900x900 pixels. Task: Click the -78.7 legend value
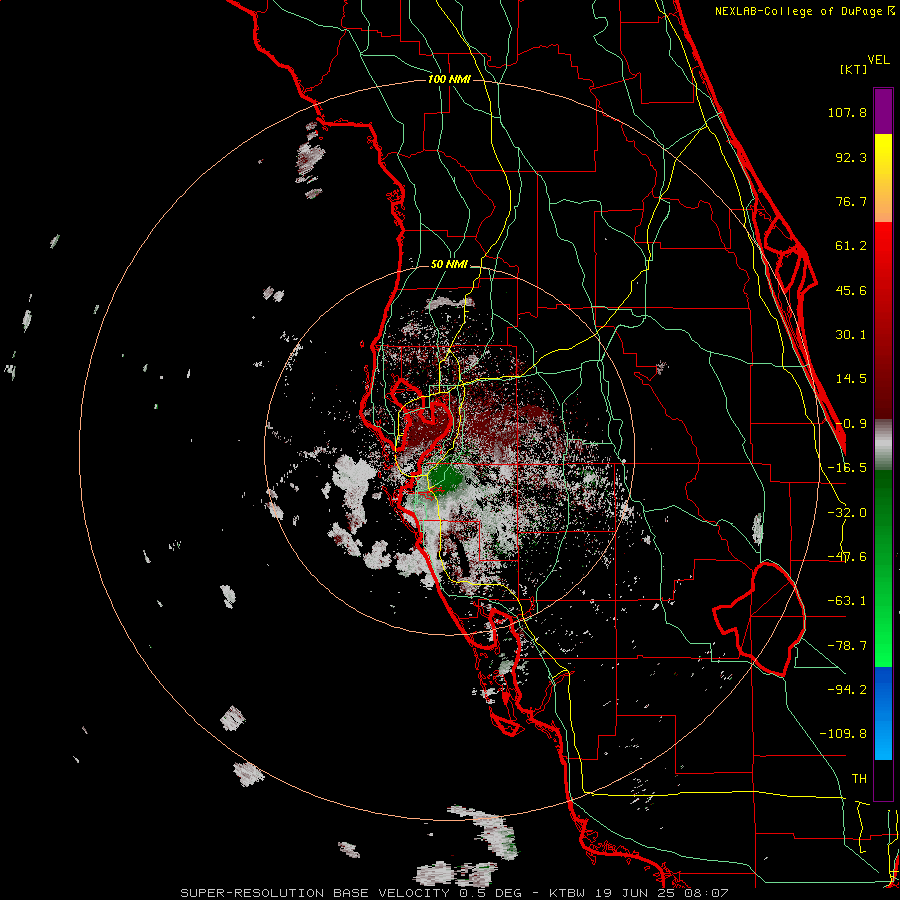(x=847, y=646)
